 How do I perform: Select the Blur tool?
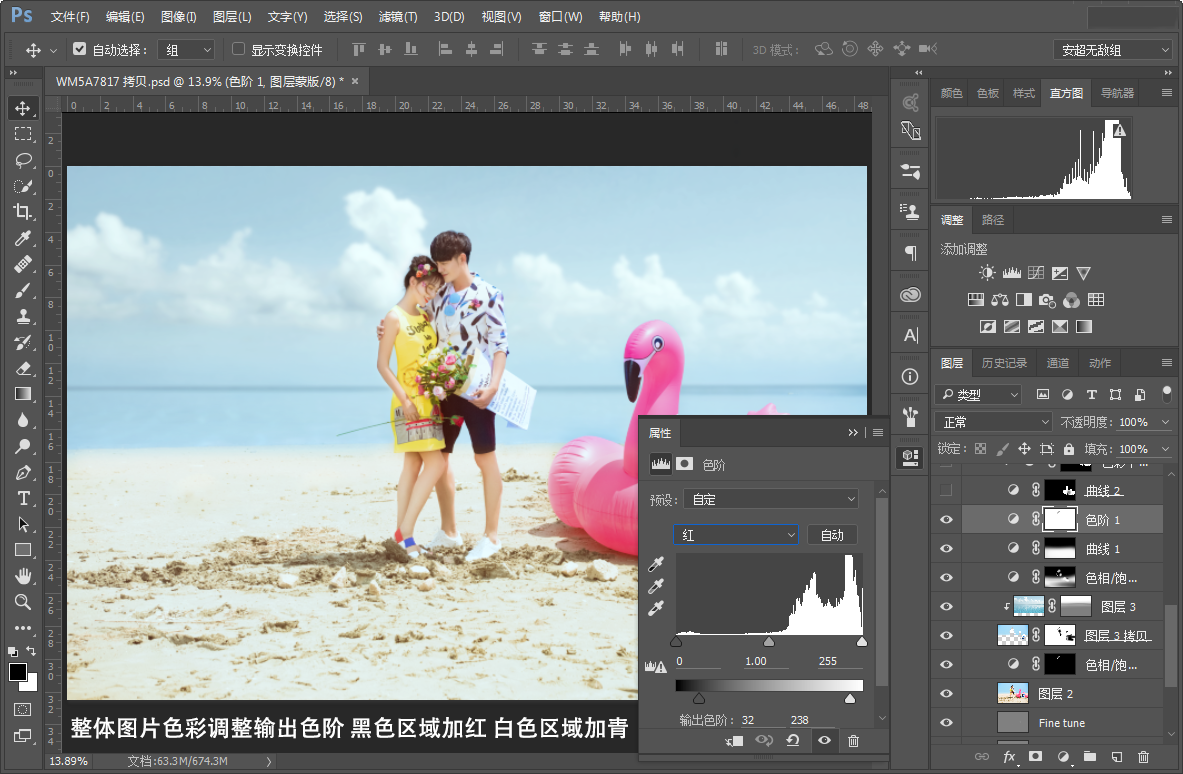click(x=23, y=420)
